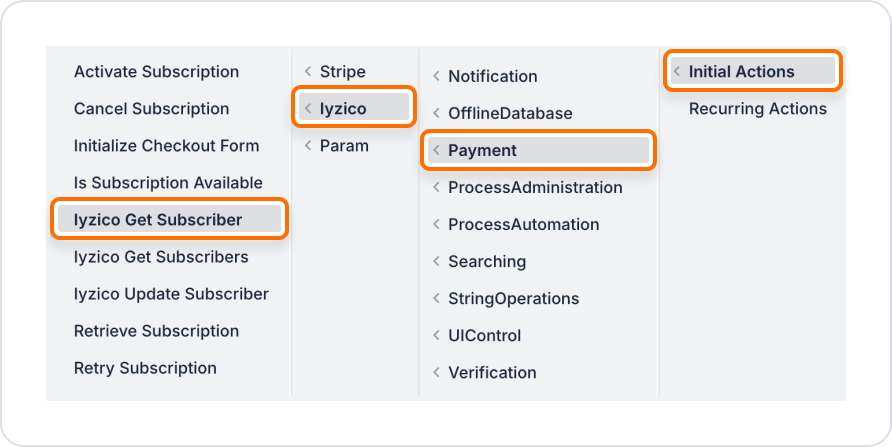Open Initial Actions menu

pos(753,71)
